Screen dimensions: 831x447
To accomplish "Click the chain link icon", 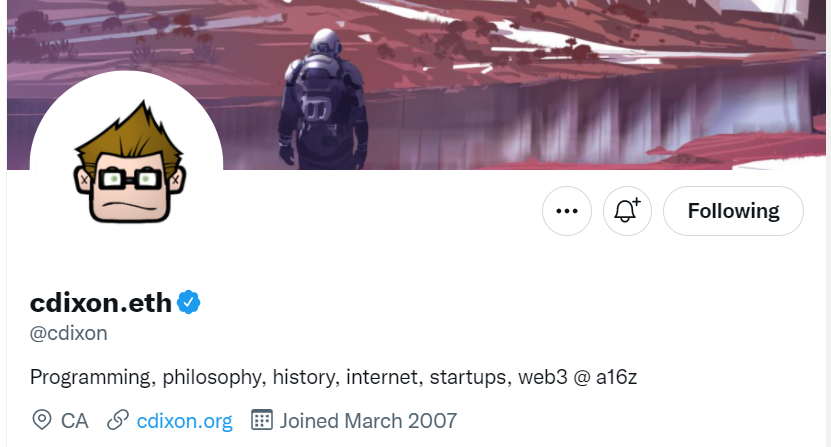I will tap(118, 420).
